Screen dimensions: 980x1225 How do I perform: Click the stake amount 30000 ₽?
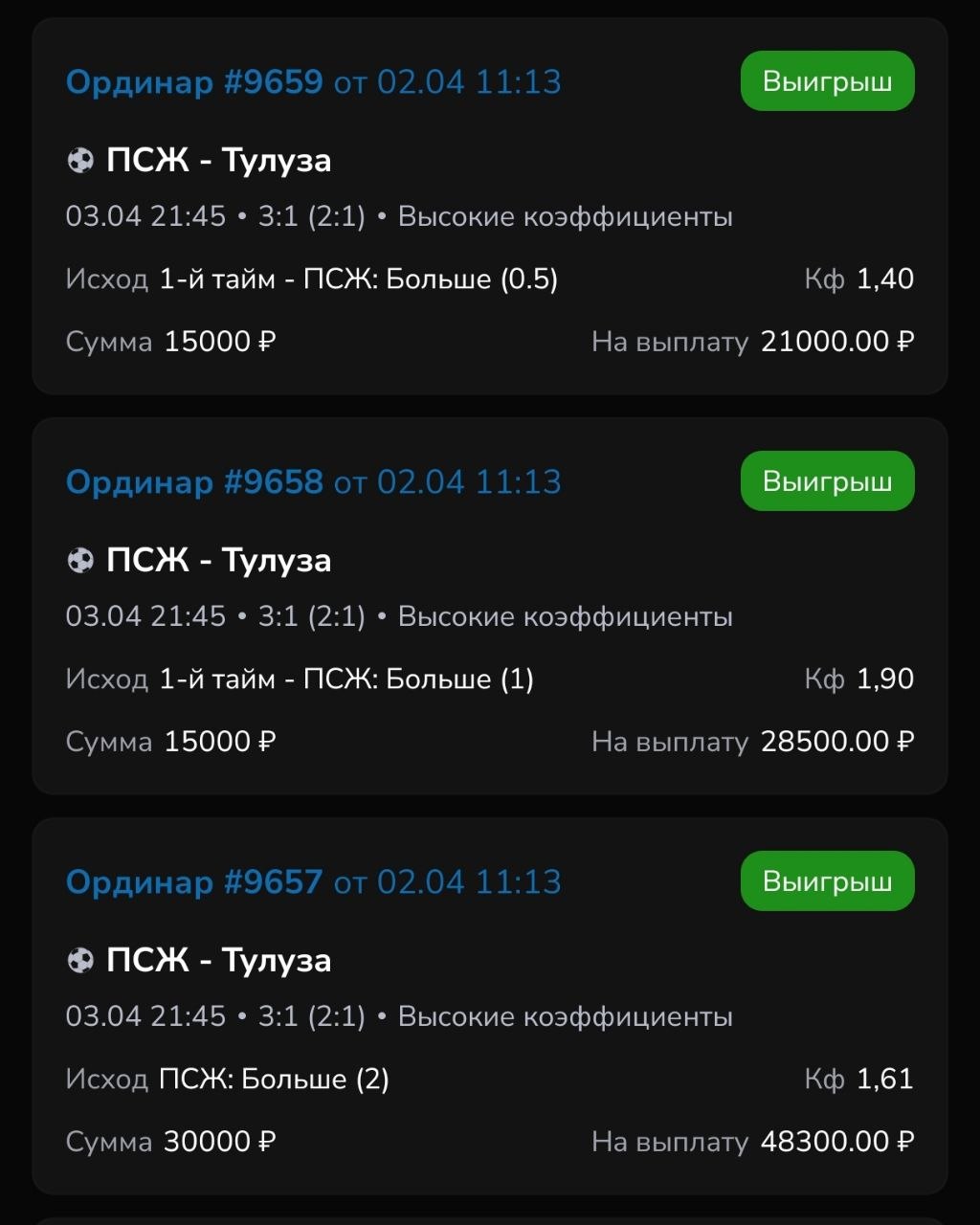tap(220, 1142)
